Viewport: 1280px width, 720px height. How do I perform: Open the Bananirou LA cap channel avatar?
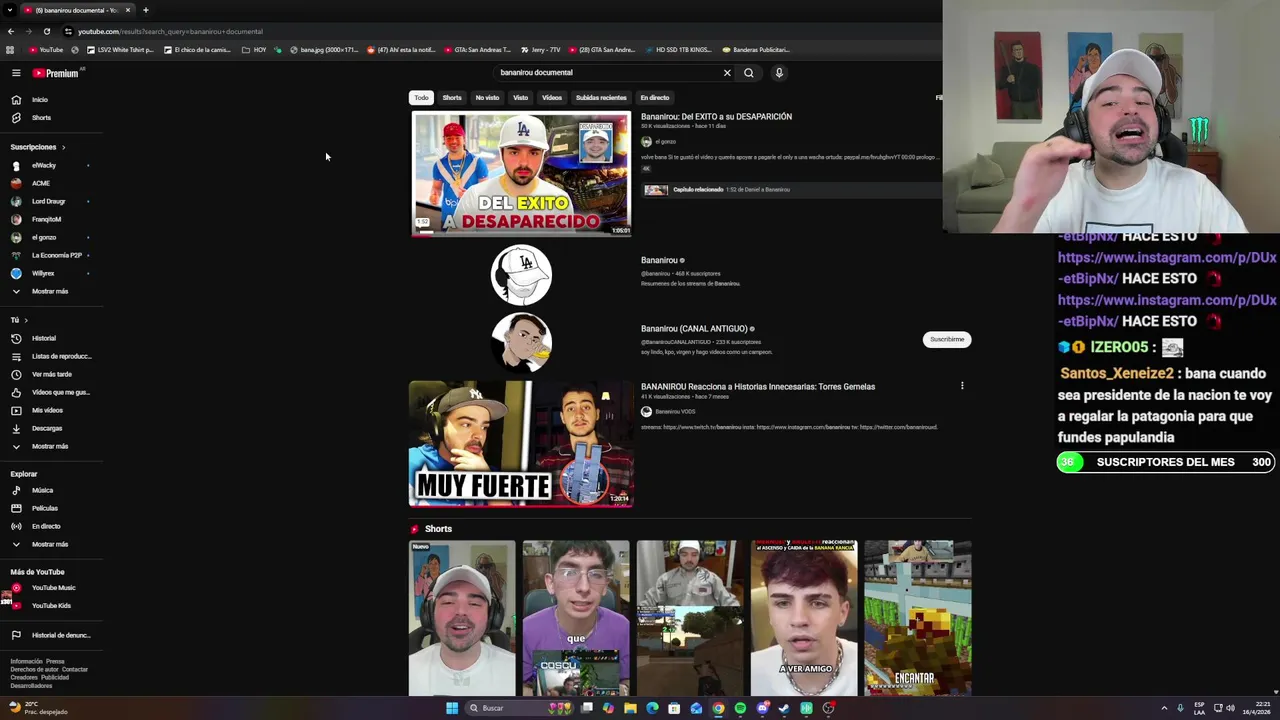(521, 275)
